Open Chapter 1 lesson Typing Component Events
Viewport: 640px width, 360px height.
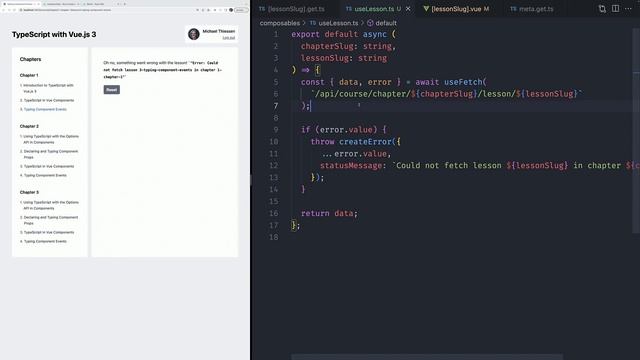coord(43,109)
